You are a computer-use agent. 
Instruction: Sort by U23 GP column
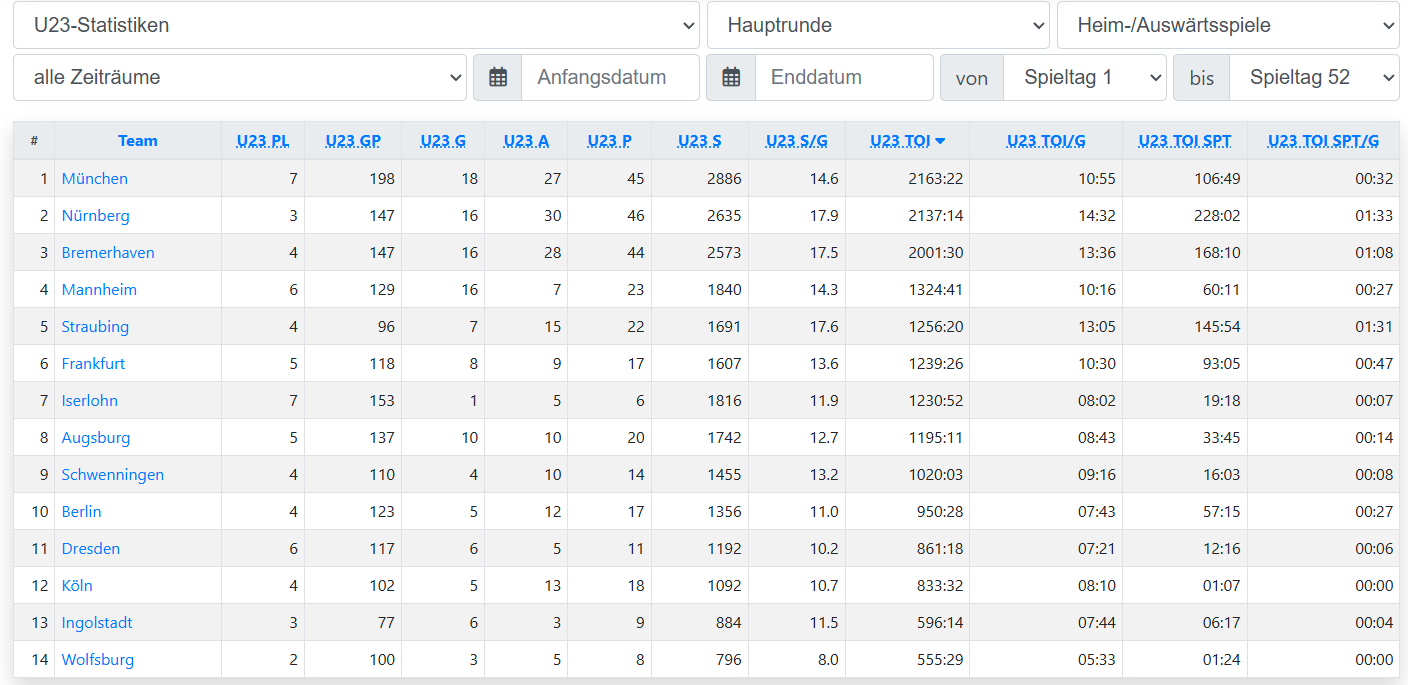point(353,141)
